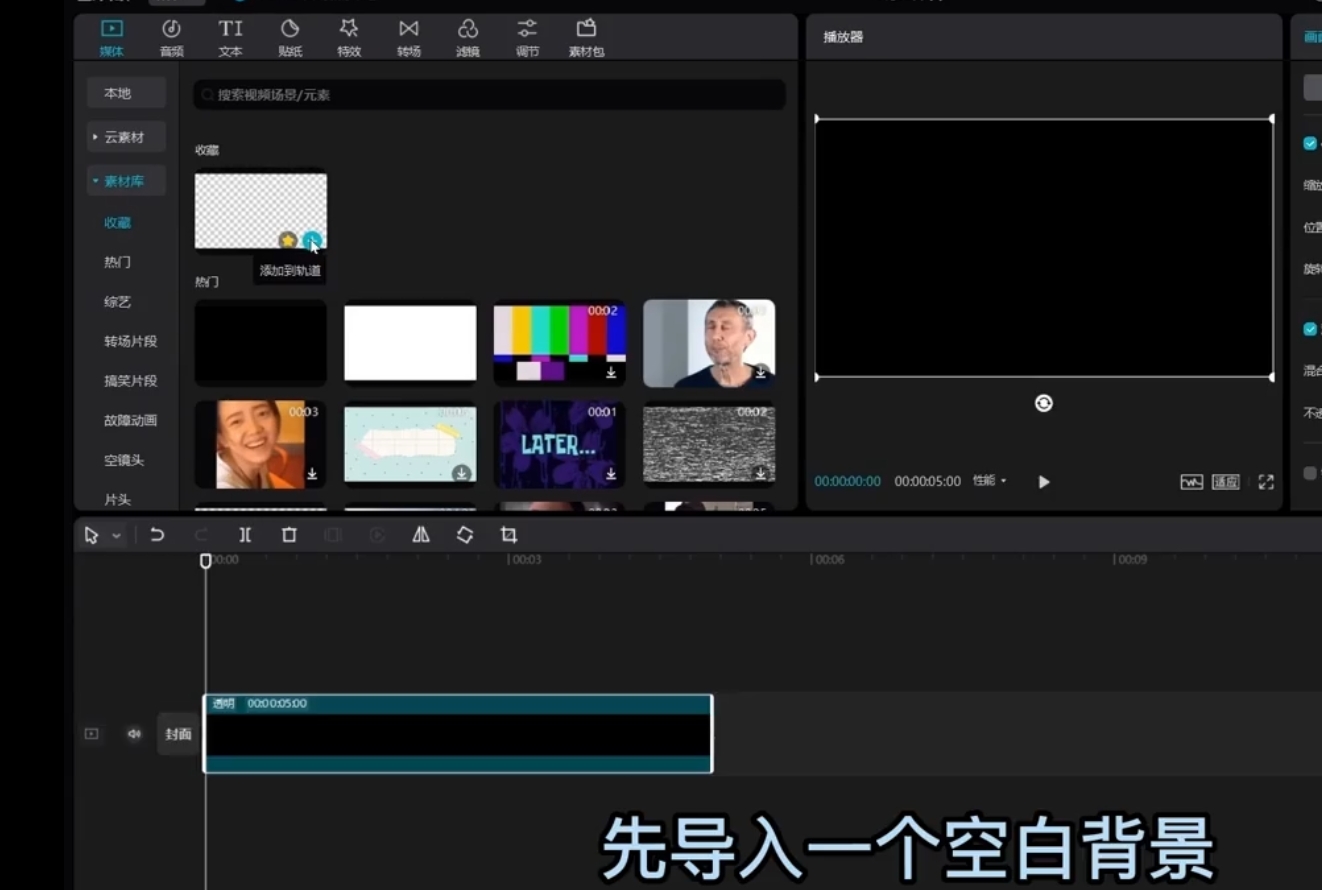Select the crop tool above the timeline
This screenshot has height=890, width=1322.
click(x=508, y=535)
